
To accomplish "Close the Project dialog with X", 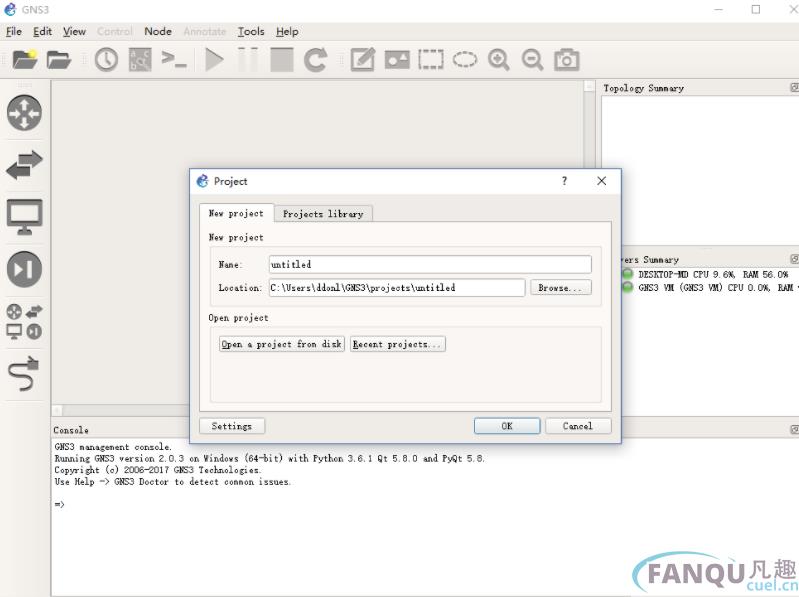I will click(x=601, y=181).
